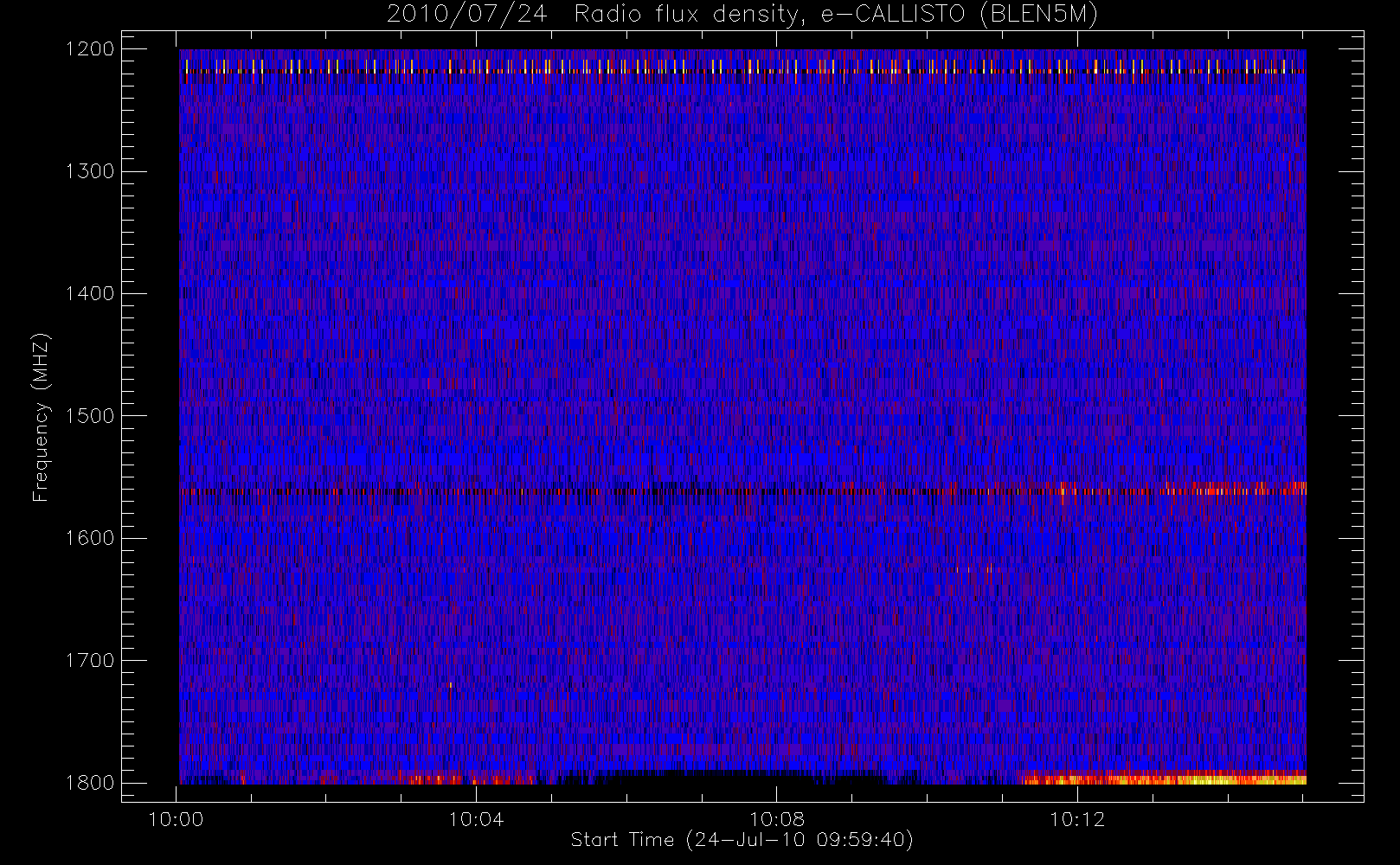Click the 1700 frequency tick label

pos(90,660)
